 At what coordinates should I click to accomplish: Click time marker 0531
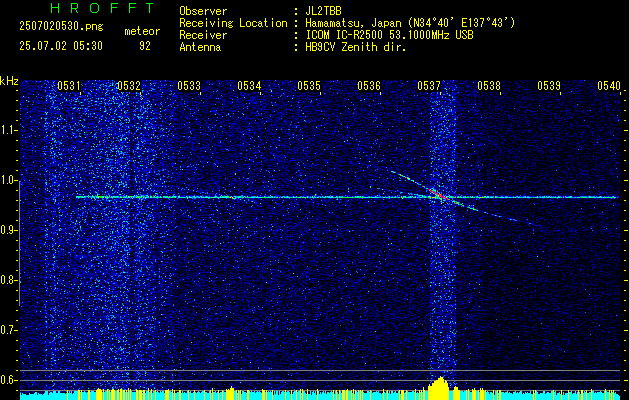pyautogui.click(x=69, y=85)
